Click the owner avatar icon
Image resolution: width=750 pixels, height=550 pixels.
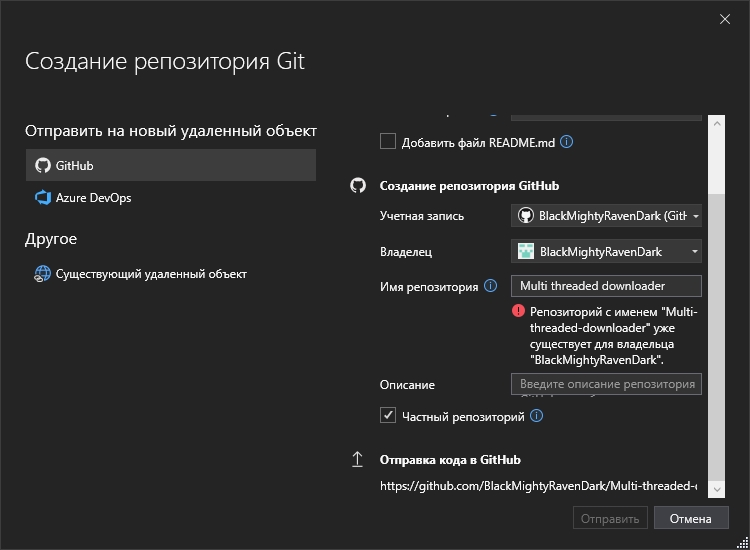point(526,252)
